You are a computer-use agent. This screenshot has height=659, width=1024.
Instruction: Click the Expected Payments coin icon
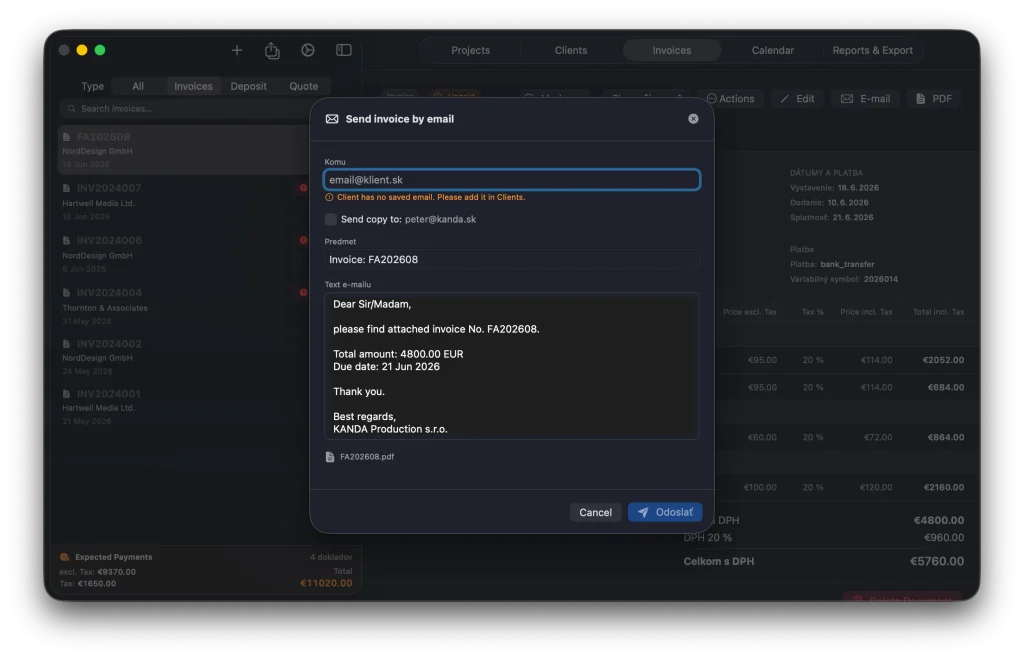[x=65, y=557]
